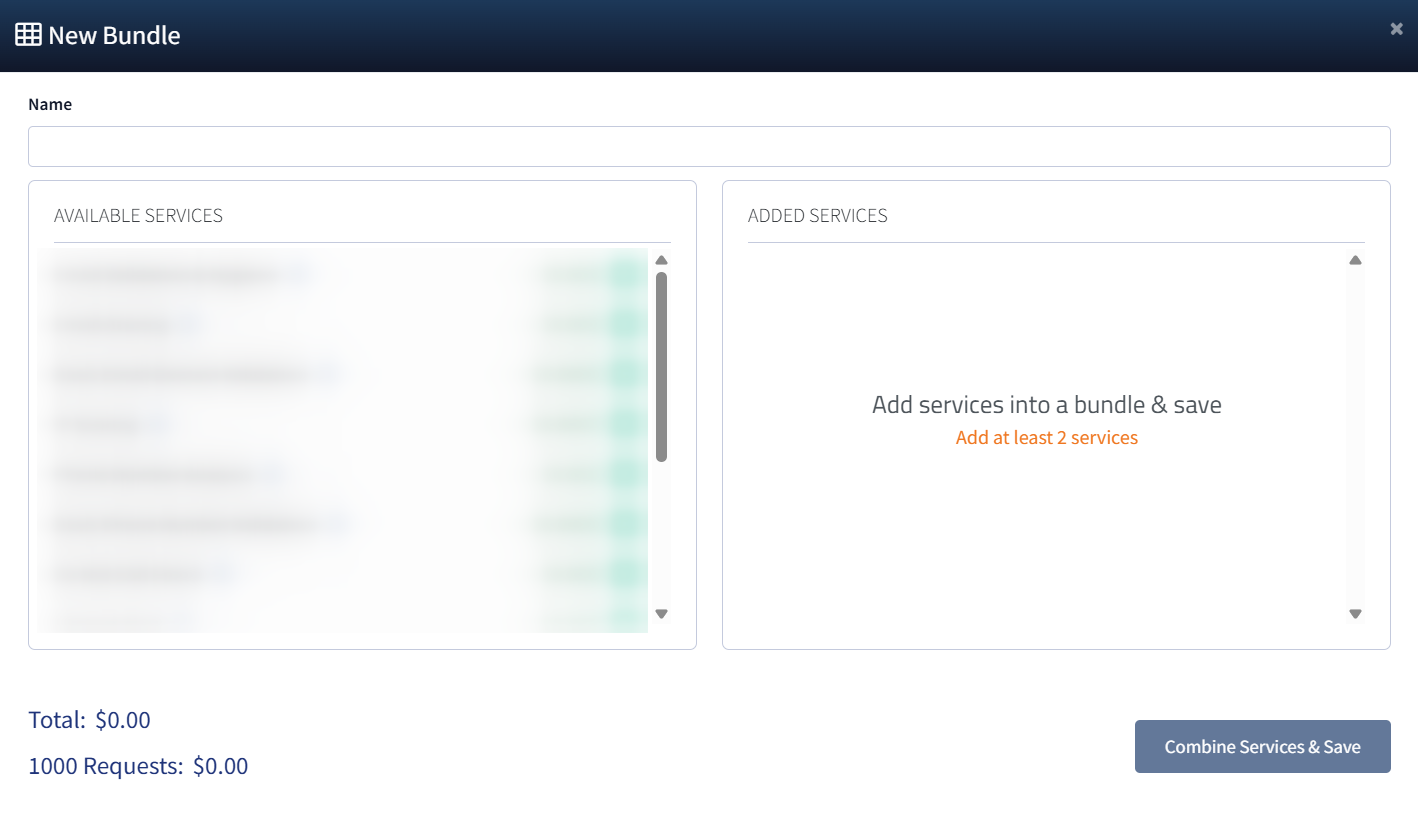
Task: Add the third available service via green button
Action: pyautogui.click(x=627, y=374)
